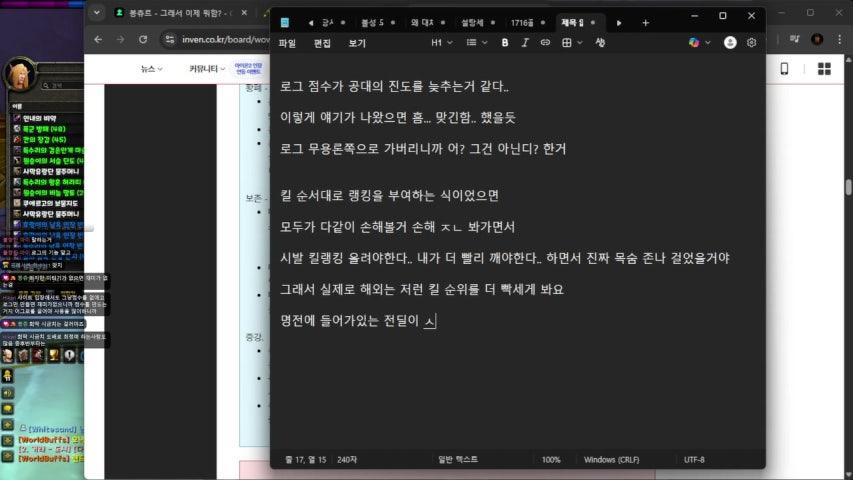Expand the H1 heading dropdown
Image resolution: width=853 pixels, height=480 pixels.
pos(441,43)
